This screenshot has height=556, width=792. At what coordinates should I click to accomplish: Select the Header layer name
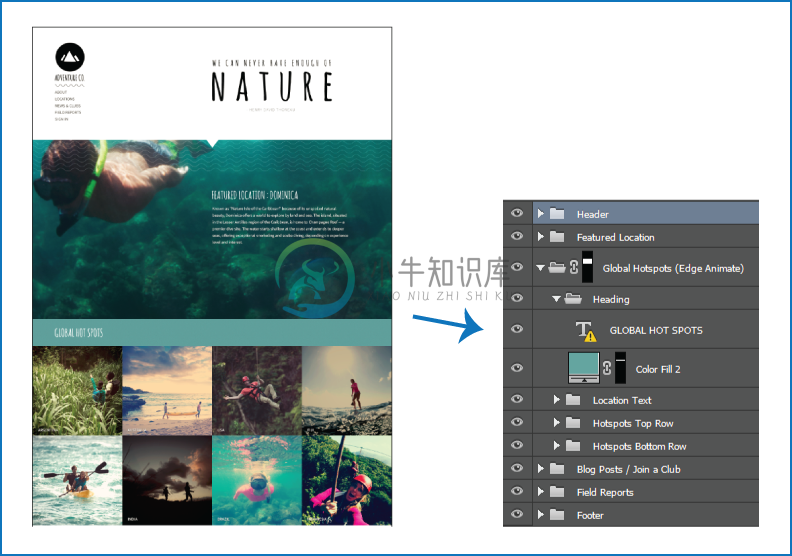point(592,214)
